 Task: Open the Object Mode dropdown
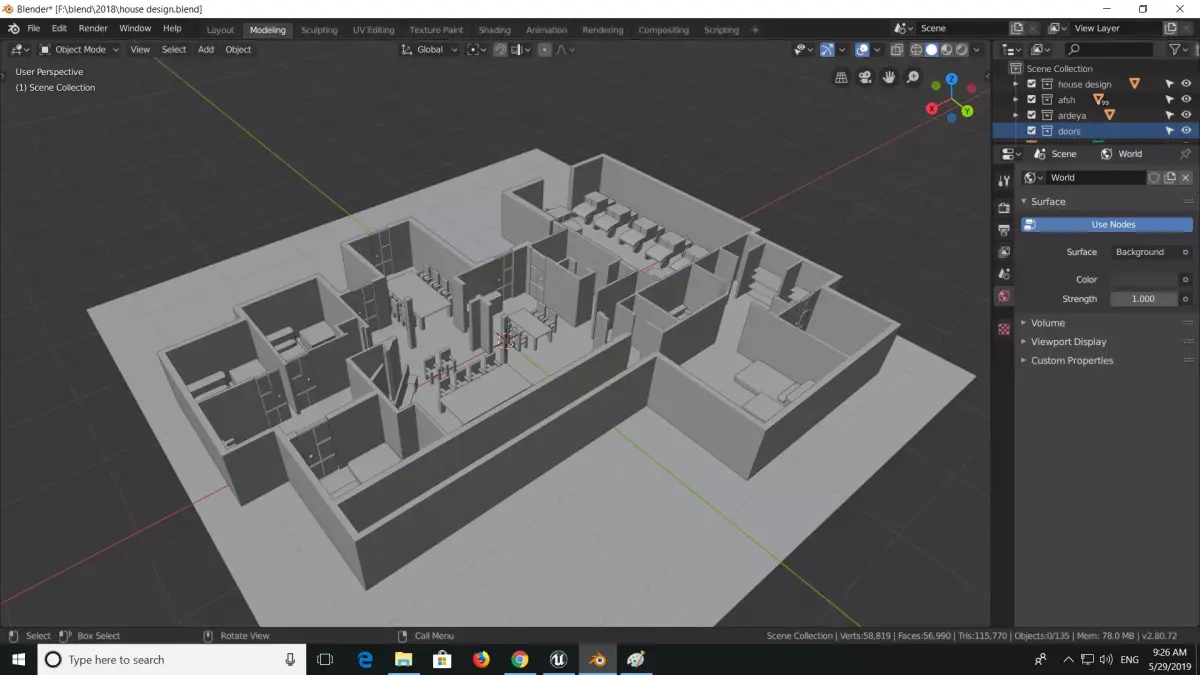point(79,49)
